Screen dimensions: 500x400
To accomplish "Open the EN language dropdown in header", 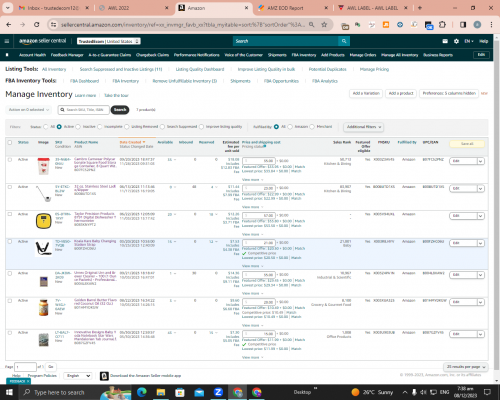I will click(x=469, y=41).
